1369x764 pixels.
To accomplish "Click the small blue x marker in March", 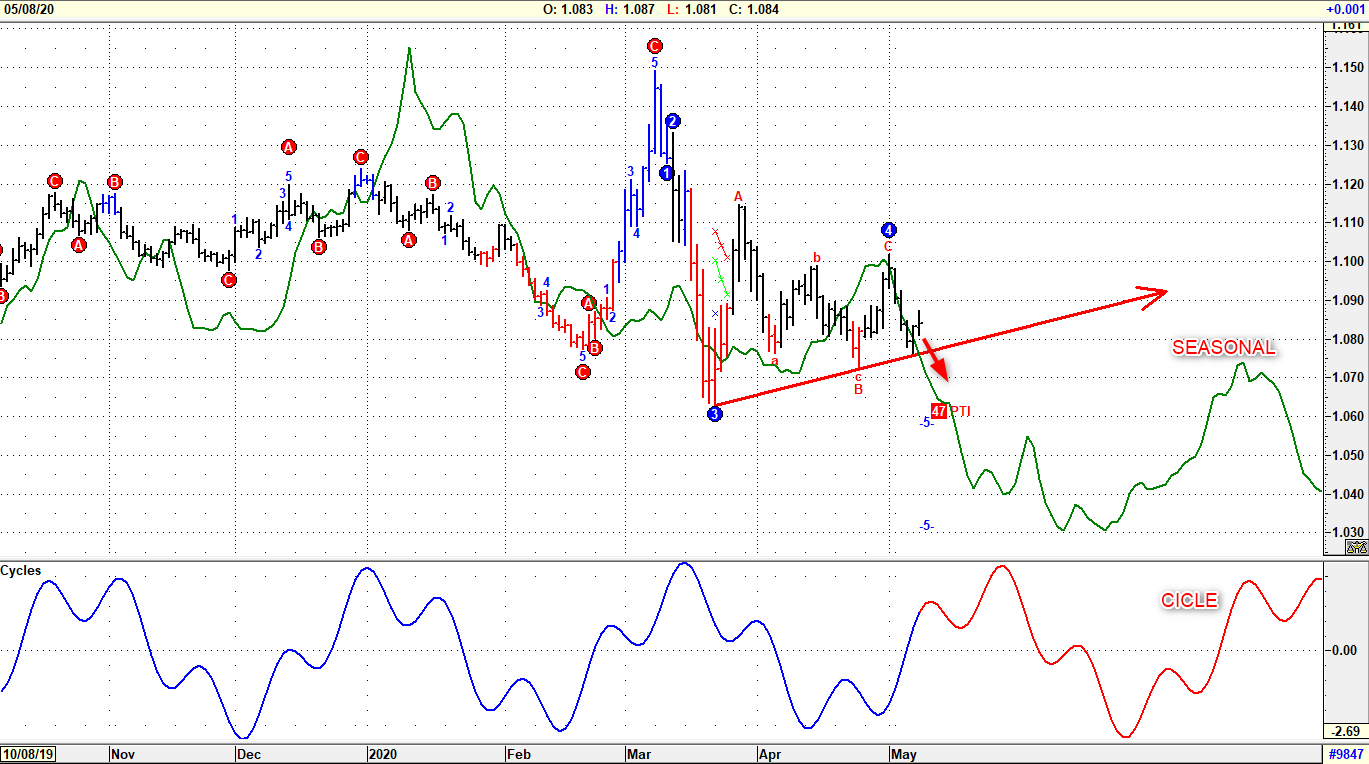I will (x=715, y=313).
